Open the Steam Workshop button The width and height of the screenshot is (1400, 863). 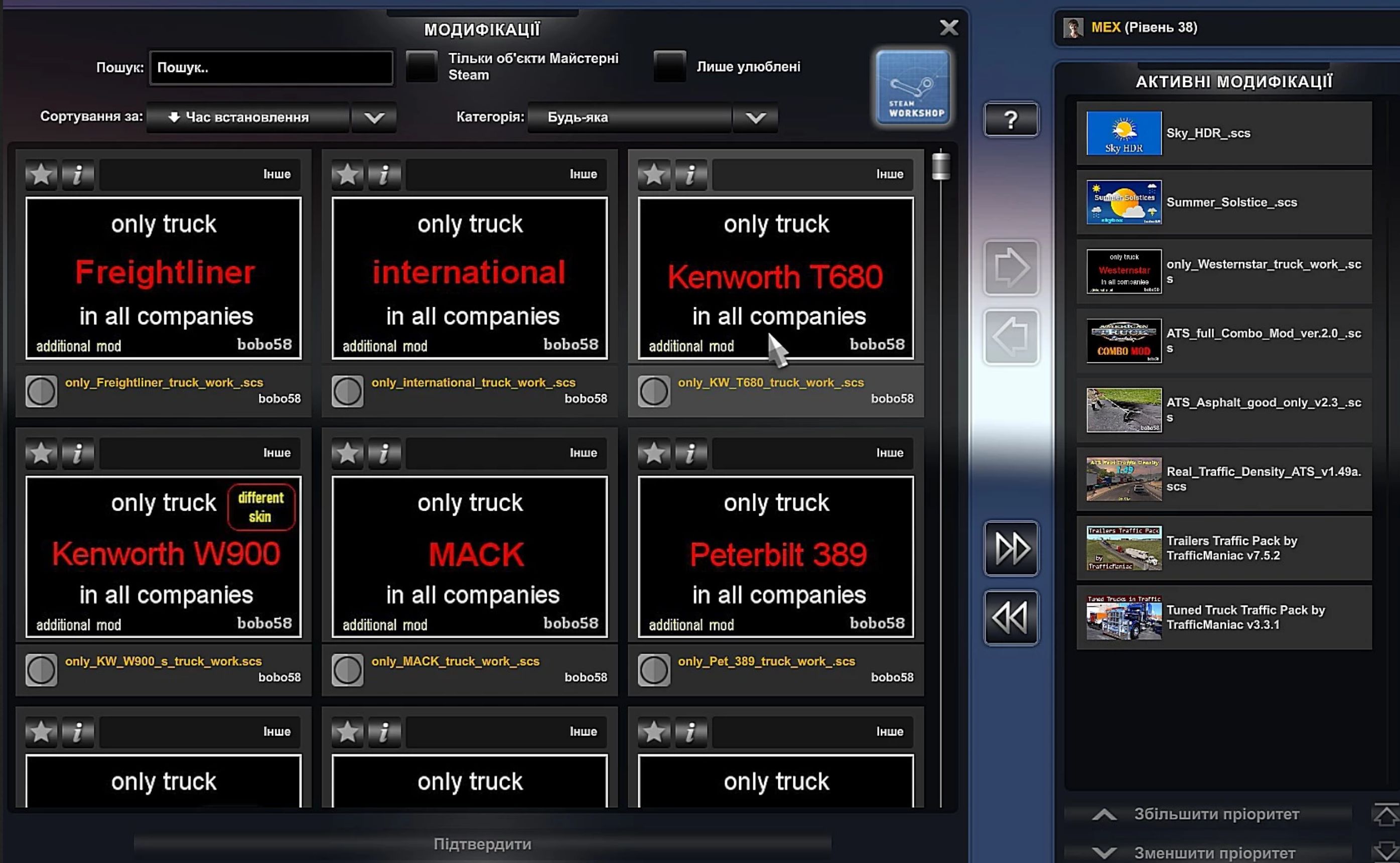(x=912, y=87)
